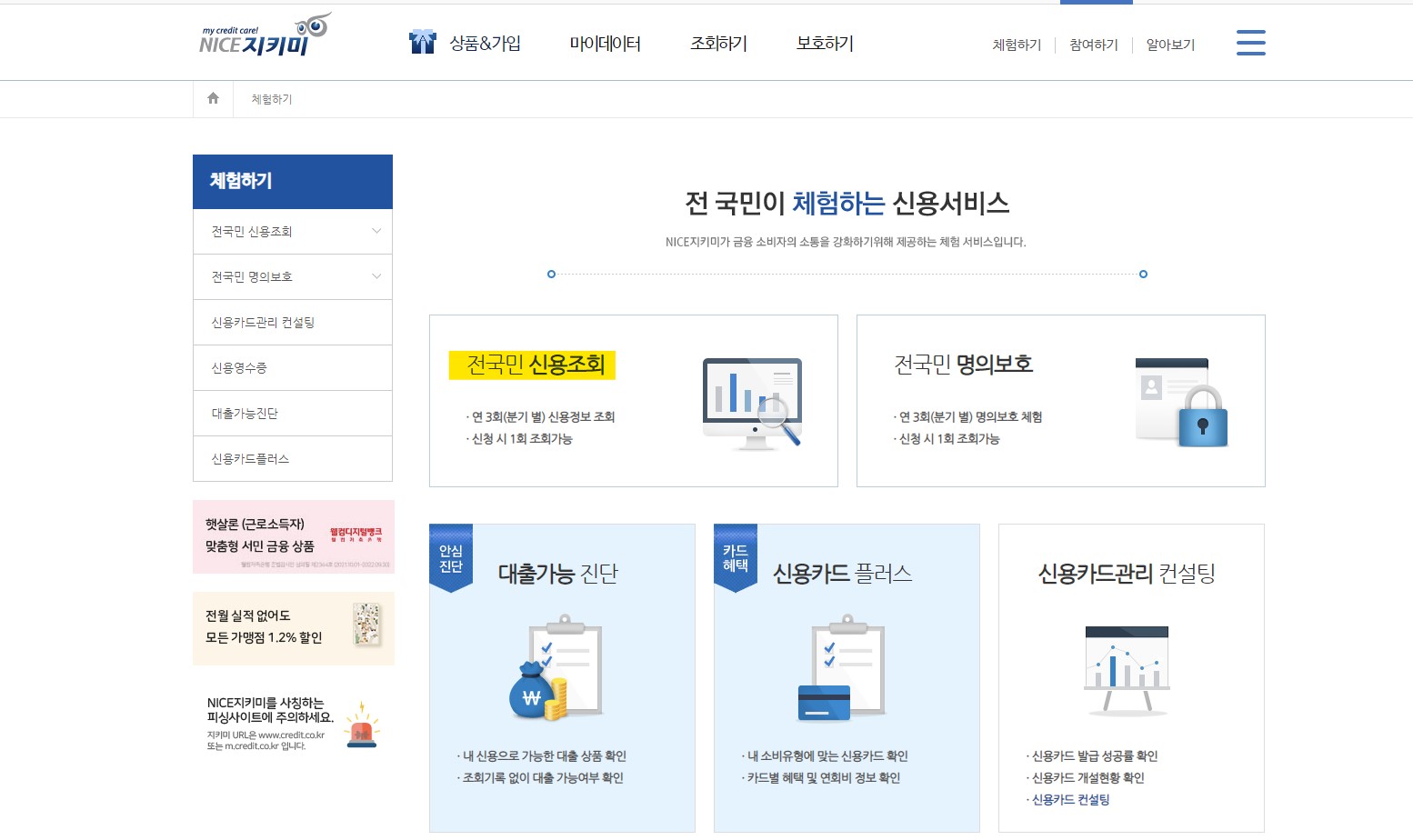Click the 체험하기 sidebar header
The height and width of the screenshot is (840, 1413).
[x=293, y=182]
